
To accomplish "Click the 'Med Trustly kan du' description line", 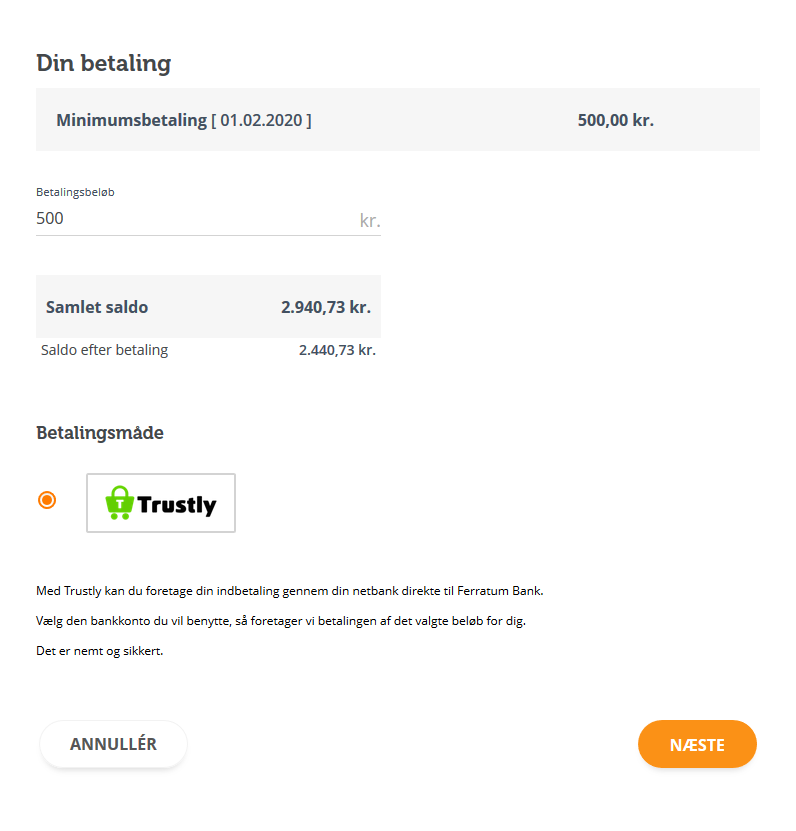I will click(289, 591).
